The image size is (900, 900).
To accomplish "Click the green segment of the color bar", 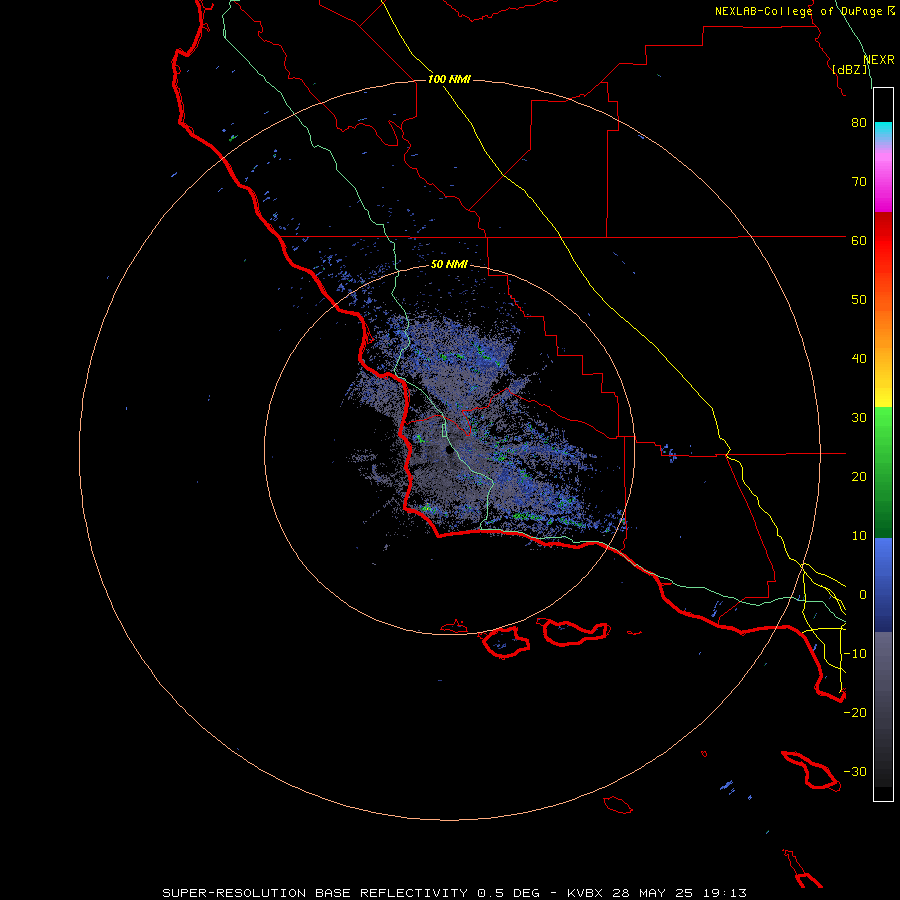I will pos(883,472).
